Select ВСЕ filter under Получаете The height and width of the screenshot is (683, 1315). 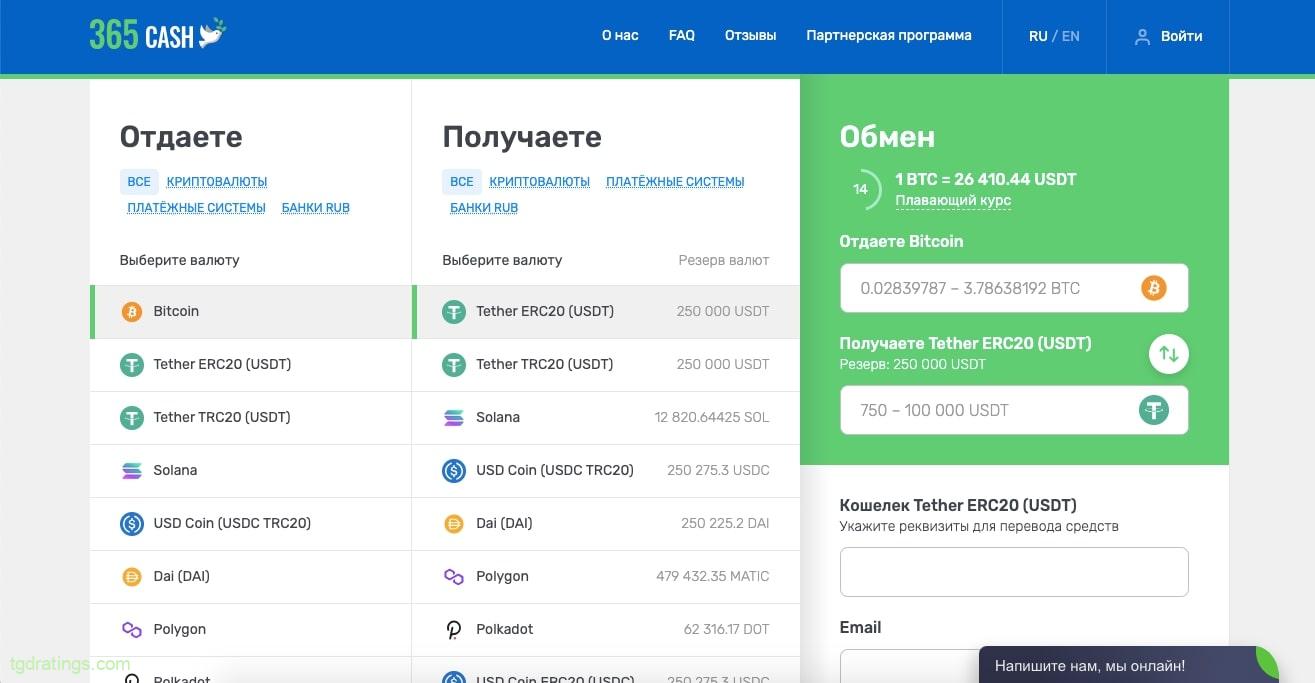coord(462,182)
